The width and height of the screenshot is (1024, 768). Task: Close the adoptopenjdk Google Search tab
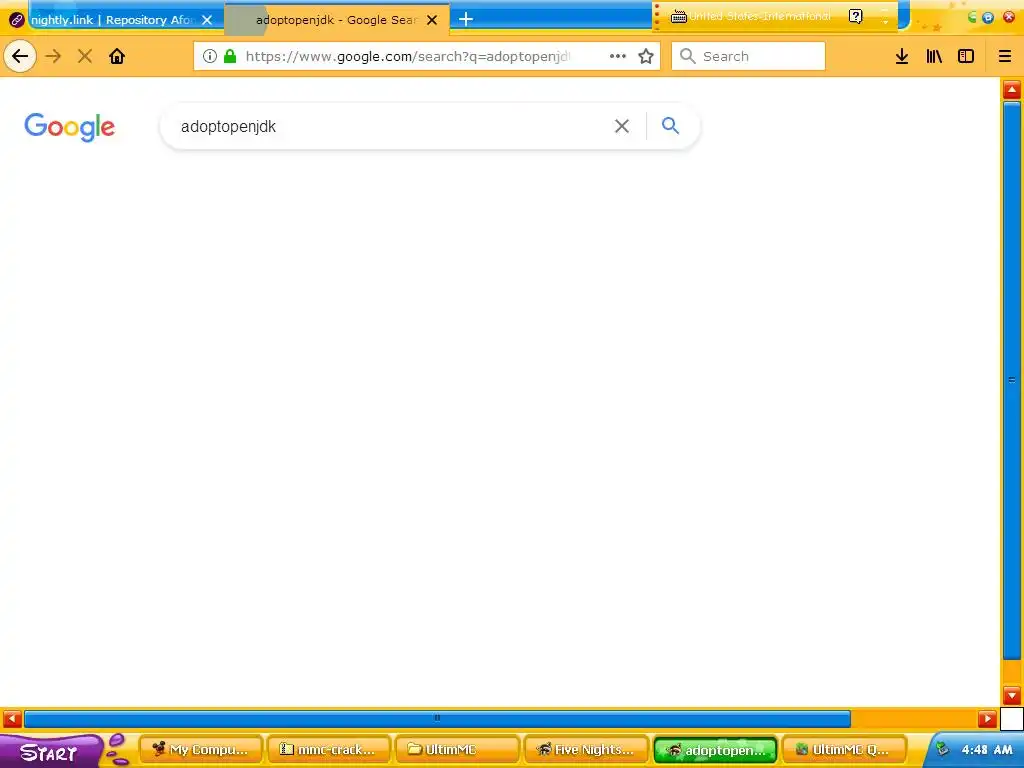432,20
